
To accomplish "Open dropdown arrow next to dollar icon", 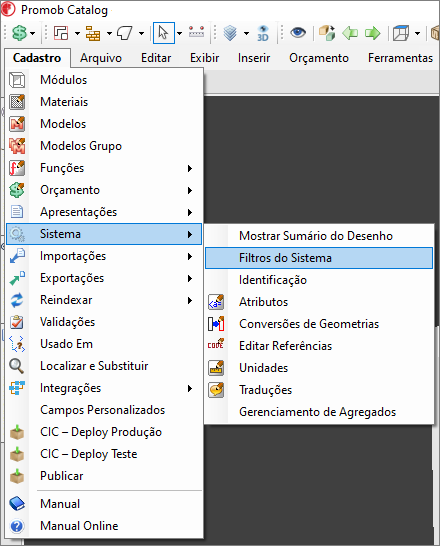I will 33,34.
